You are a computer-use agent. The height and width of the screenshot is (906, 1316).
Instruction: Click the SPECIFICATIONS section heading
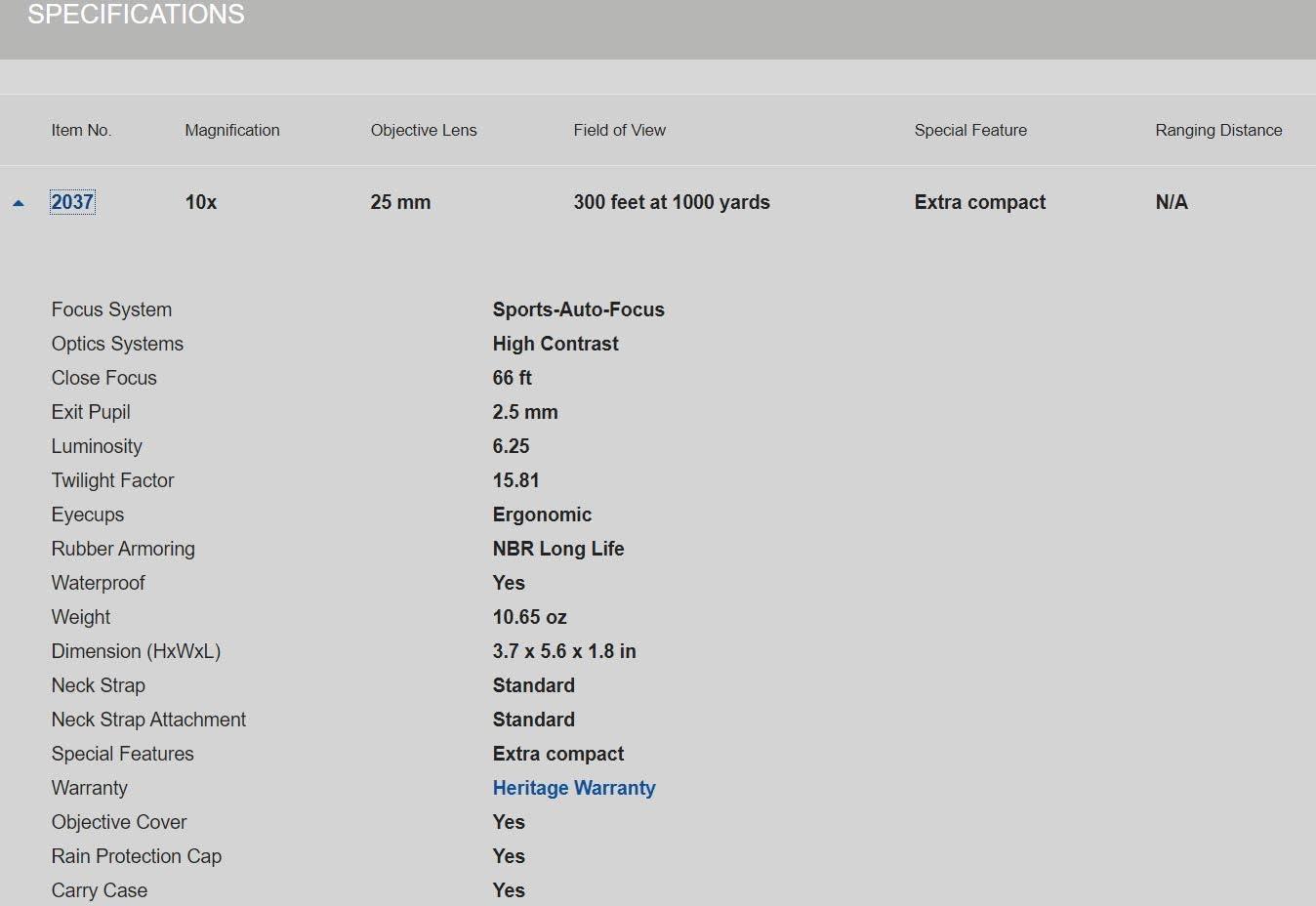click(136, 15)
